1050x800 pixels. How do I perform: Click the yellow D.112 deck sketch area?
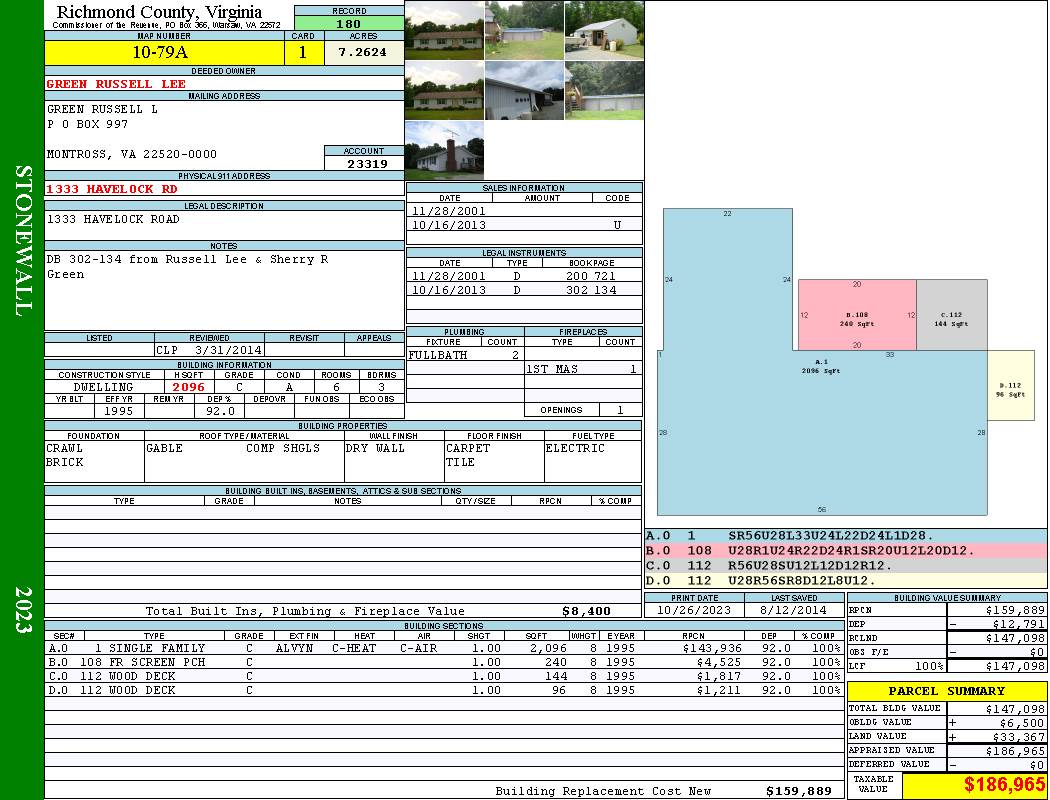point(1010,390)
